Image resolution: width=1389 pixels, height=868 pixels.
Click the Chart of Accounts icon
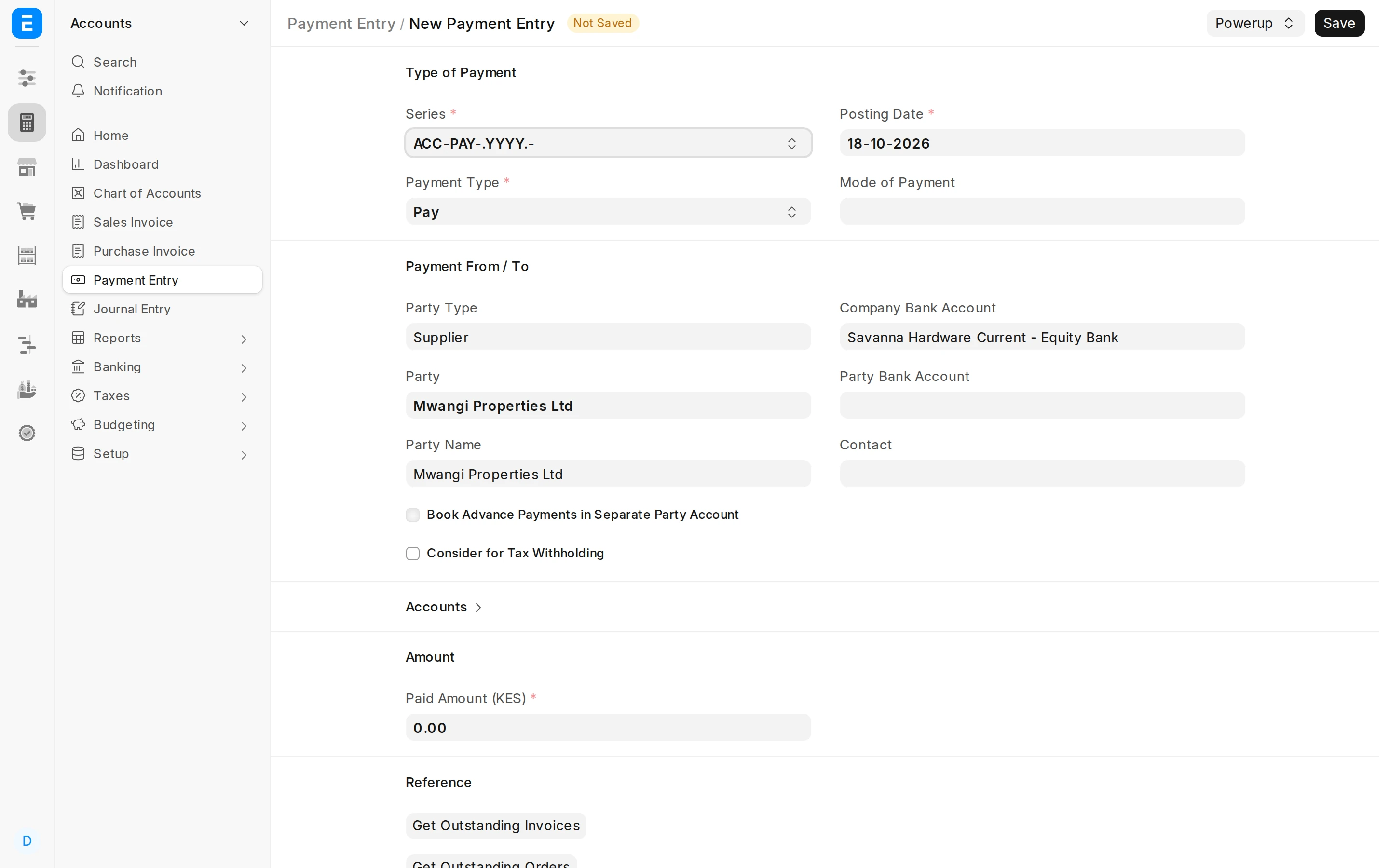pos(78,193)
